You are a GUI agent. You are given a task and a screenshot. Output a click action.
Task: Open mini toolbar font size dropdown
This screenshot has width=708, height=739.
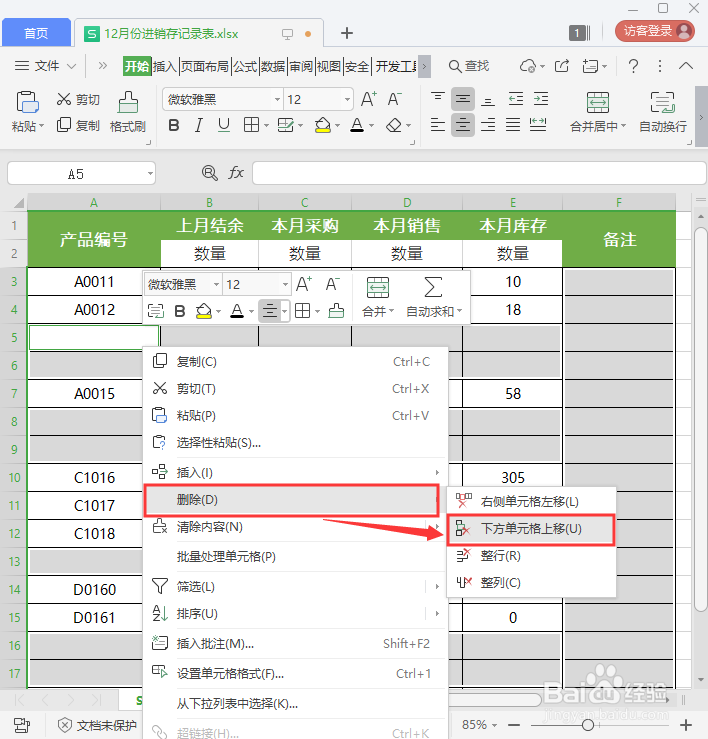point(285,285)
